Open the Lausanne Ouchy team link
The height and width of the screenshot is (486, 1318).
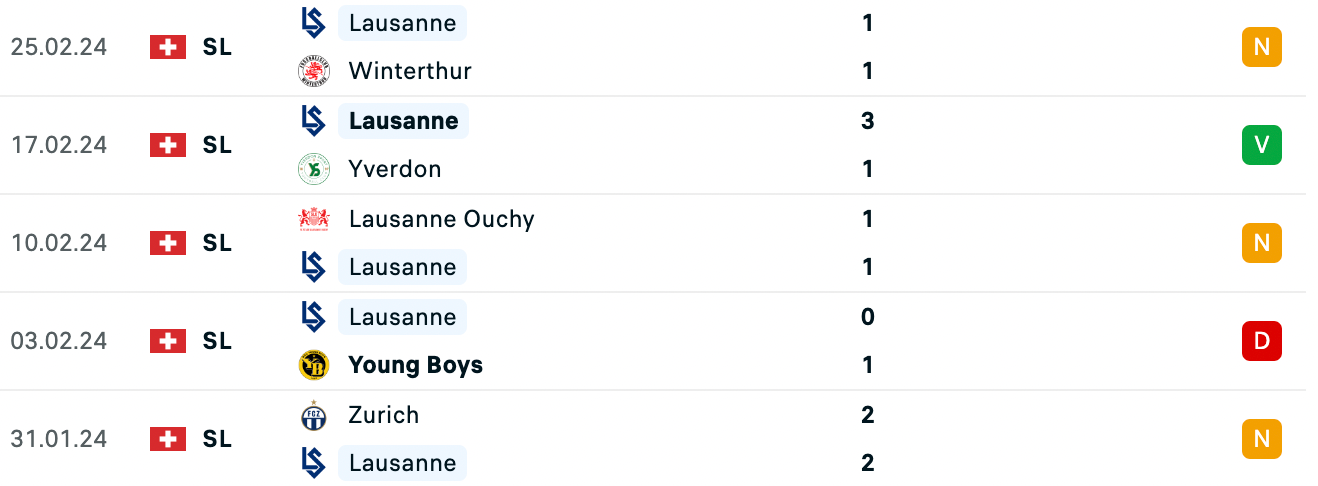[441, 219]
